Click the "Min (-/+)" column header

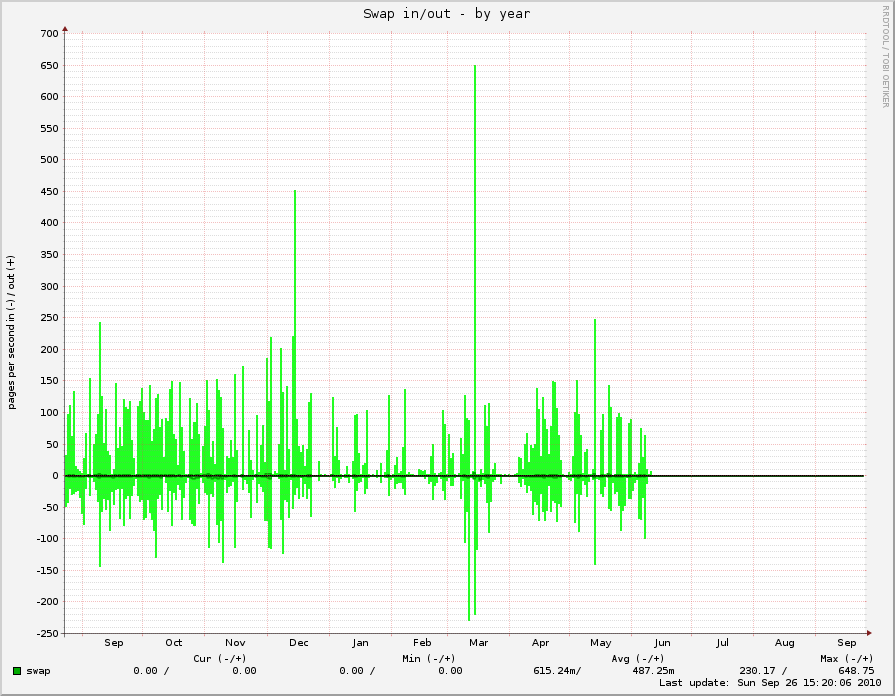pyautogui.click(x=429, y=658)
